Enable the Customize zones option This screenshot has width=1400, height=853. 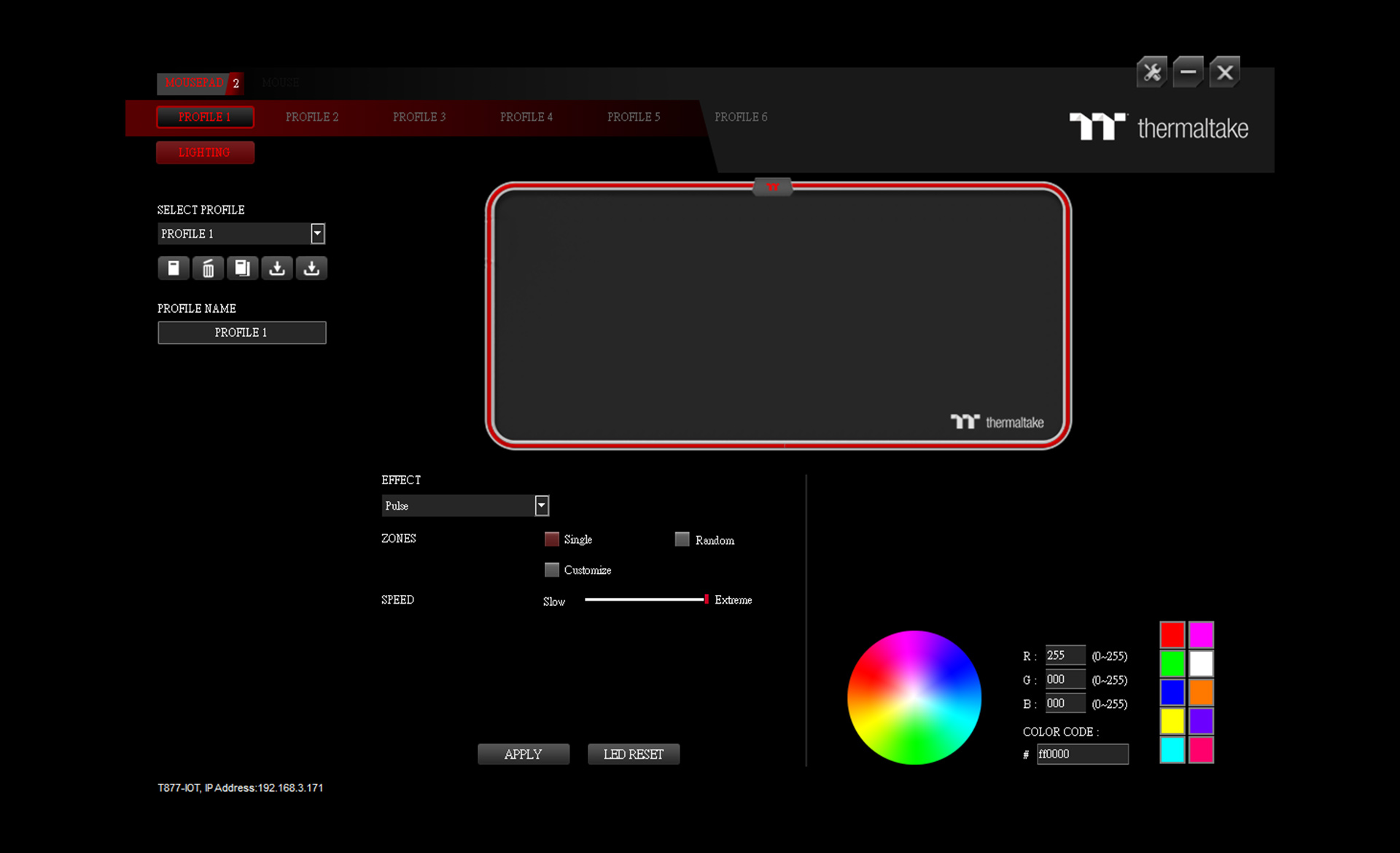click(552, 569)
